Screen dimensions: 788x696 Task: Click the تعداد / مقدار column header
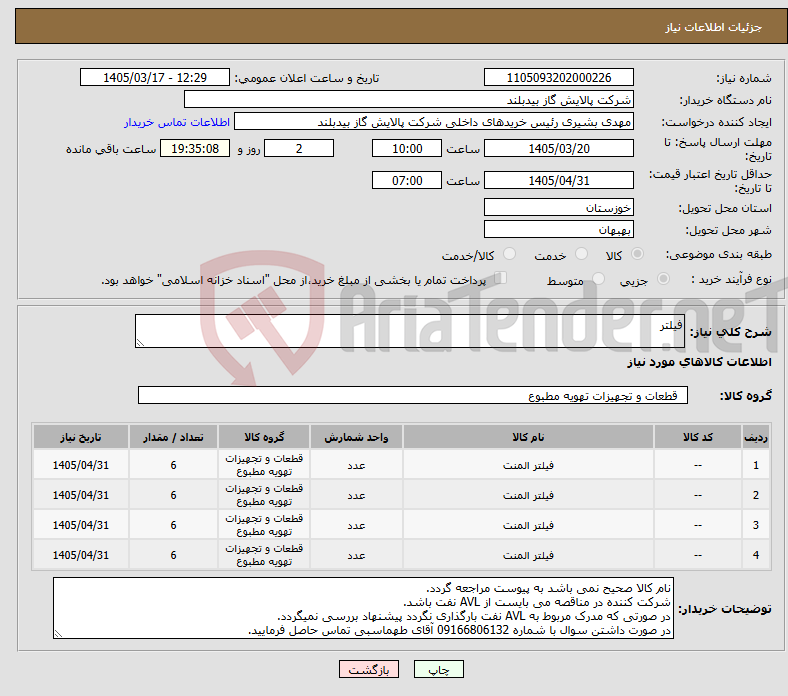[x=173, y=437]
